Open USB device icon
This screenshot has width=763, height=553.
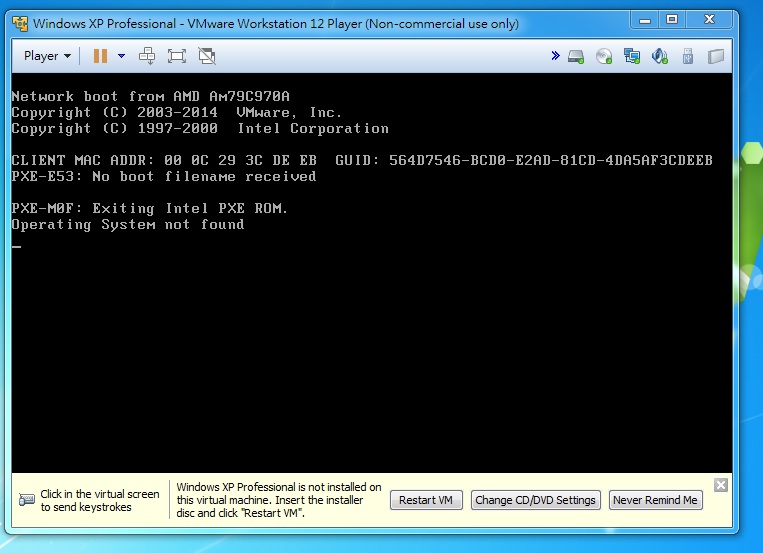pyautogui.click(x=688, y=56)
